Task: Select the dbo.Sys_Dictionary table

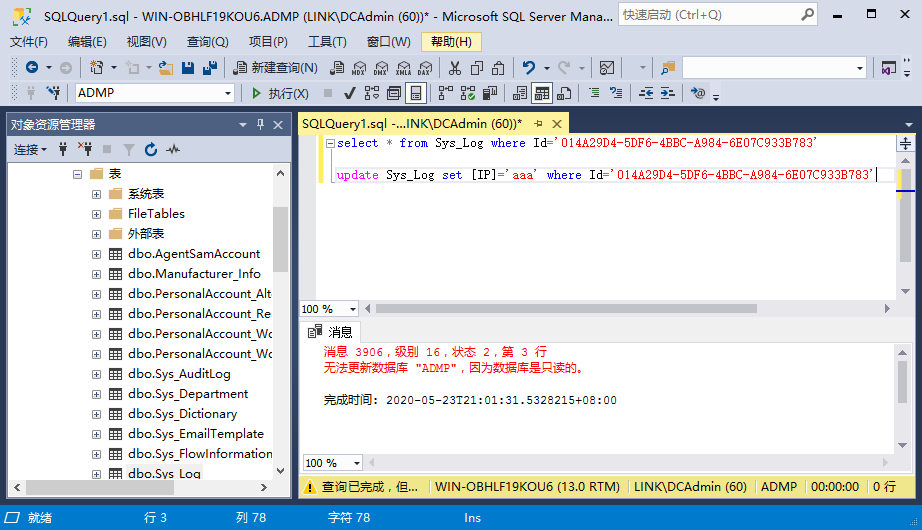Action: 182,414
